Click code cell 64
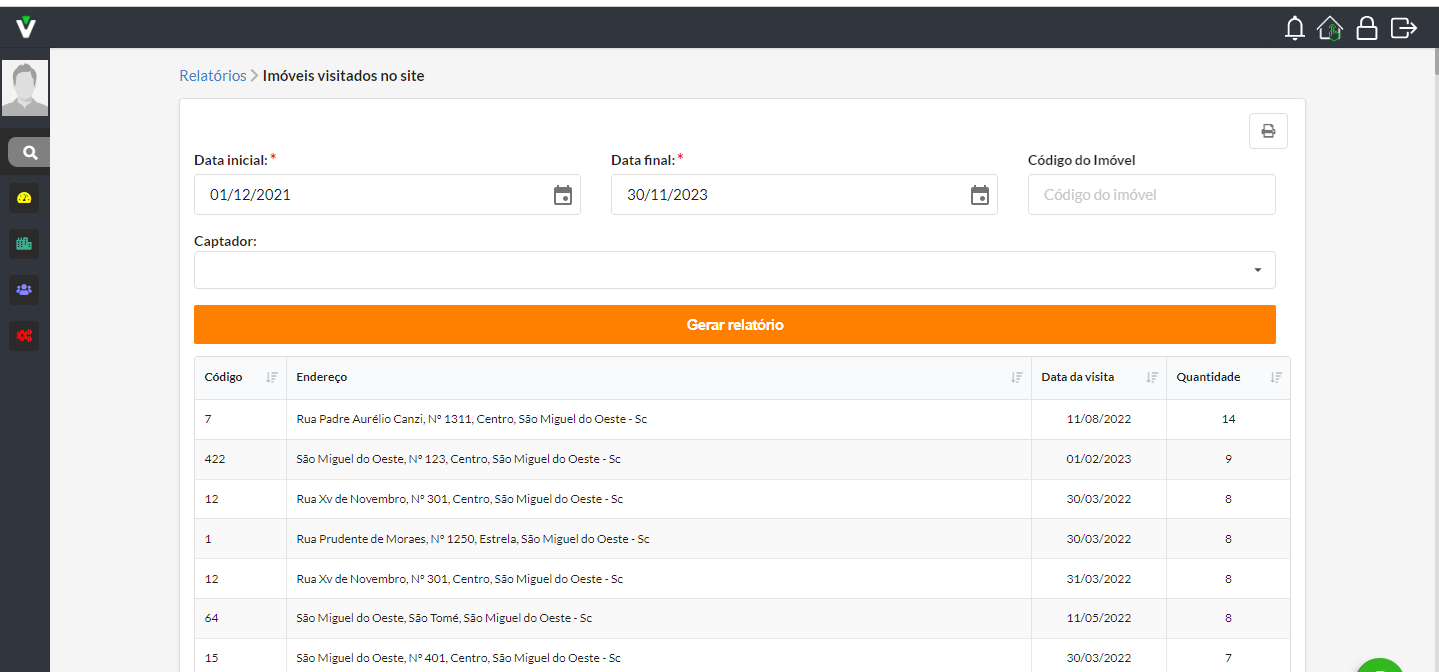The height and width of the screenshot is (672, 1439). 212,618
